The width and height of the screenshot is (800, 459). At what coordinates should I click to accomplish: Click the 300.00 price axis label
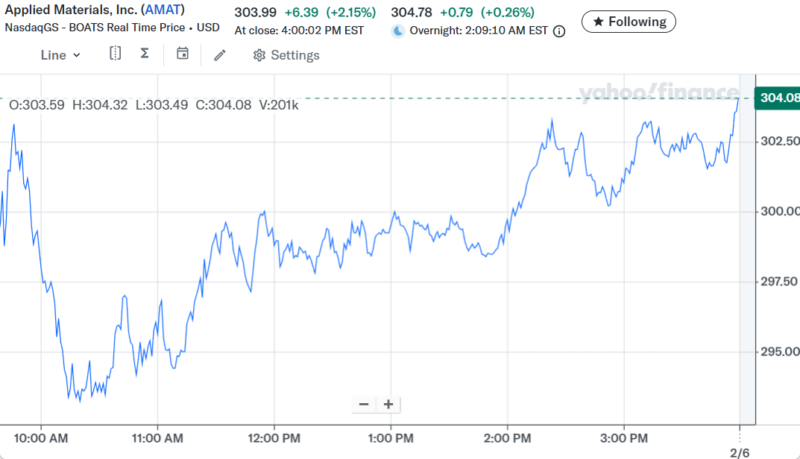click(x=779, y=211)
